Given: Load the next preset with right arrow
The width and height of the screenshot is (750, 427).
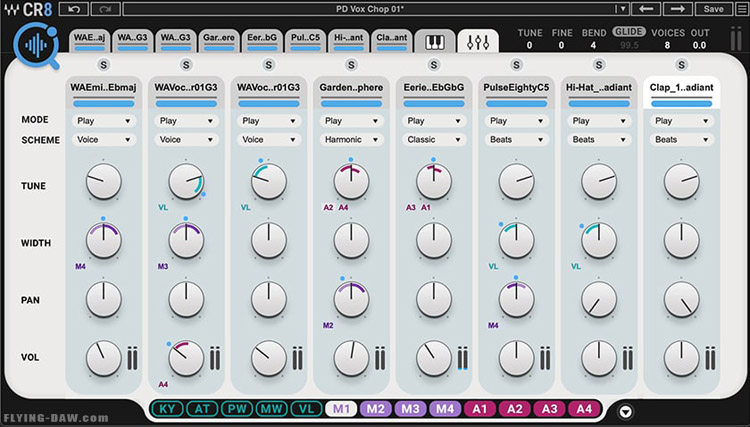Looking at the screenshot, I should coord(677,9).
